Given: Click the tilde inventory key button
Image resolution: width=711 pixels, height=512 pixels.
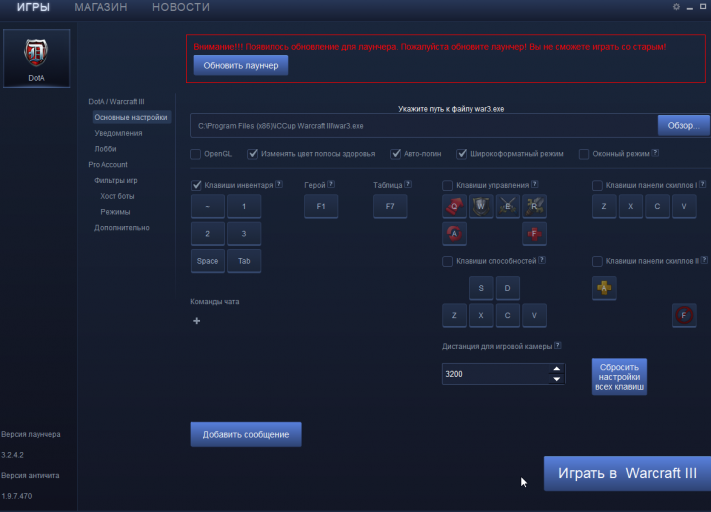Looking at the screenshot, I should (x=208, y=206).
